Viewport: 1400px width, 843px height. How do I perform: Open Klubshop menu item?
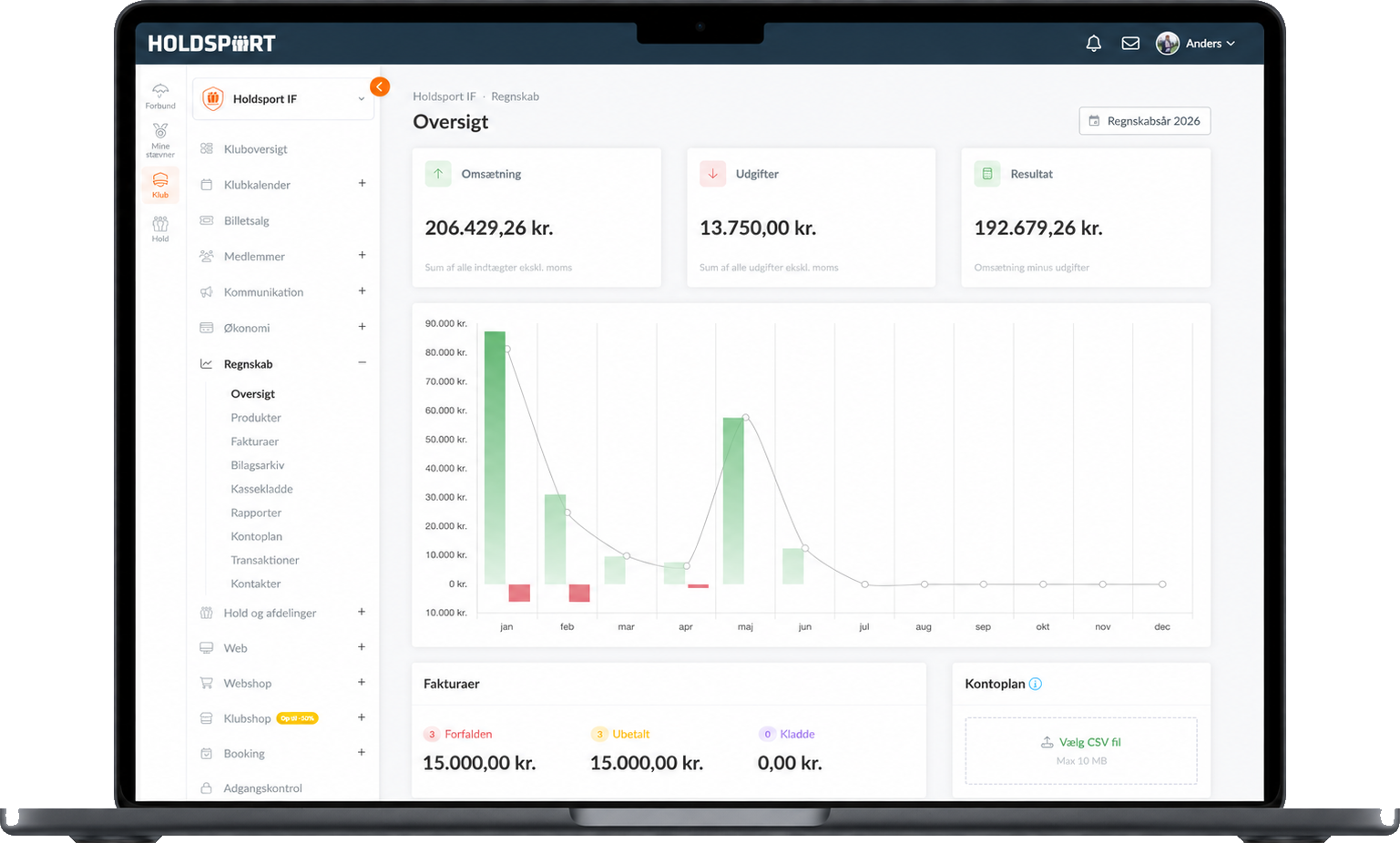(x=247, y=718)
